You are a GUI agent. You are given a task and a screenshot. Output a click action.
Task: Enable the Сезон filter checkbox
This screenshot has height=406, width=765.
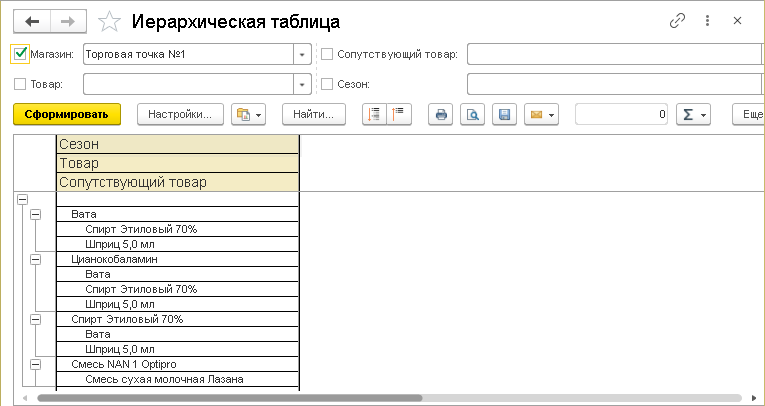pyautogui.click(x=327, y=84)
